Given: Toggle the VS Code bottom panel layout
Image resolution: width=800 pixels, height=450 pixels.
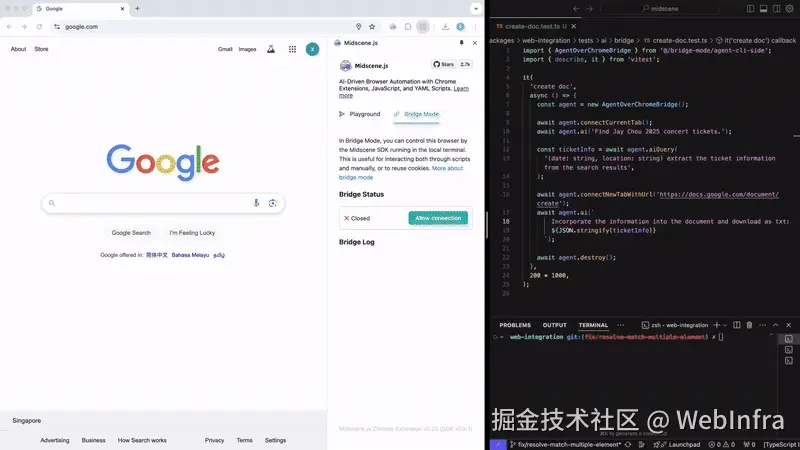Looking at the screenshot, I should point(763,9).
